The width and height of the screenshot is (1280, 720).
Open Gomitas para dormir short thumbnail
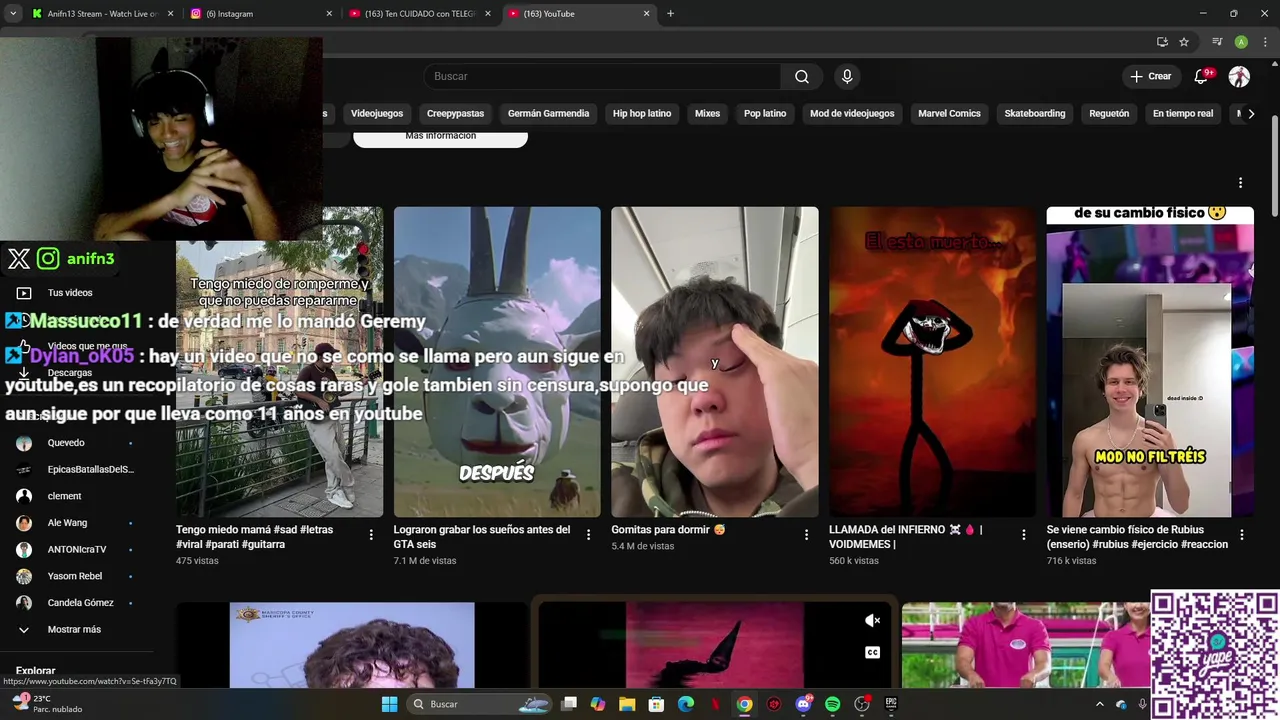click(x=715, y=362)
